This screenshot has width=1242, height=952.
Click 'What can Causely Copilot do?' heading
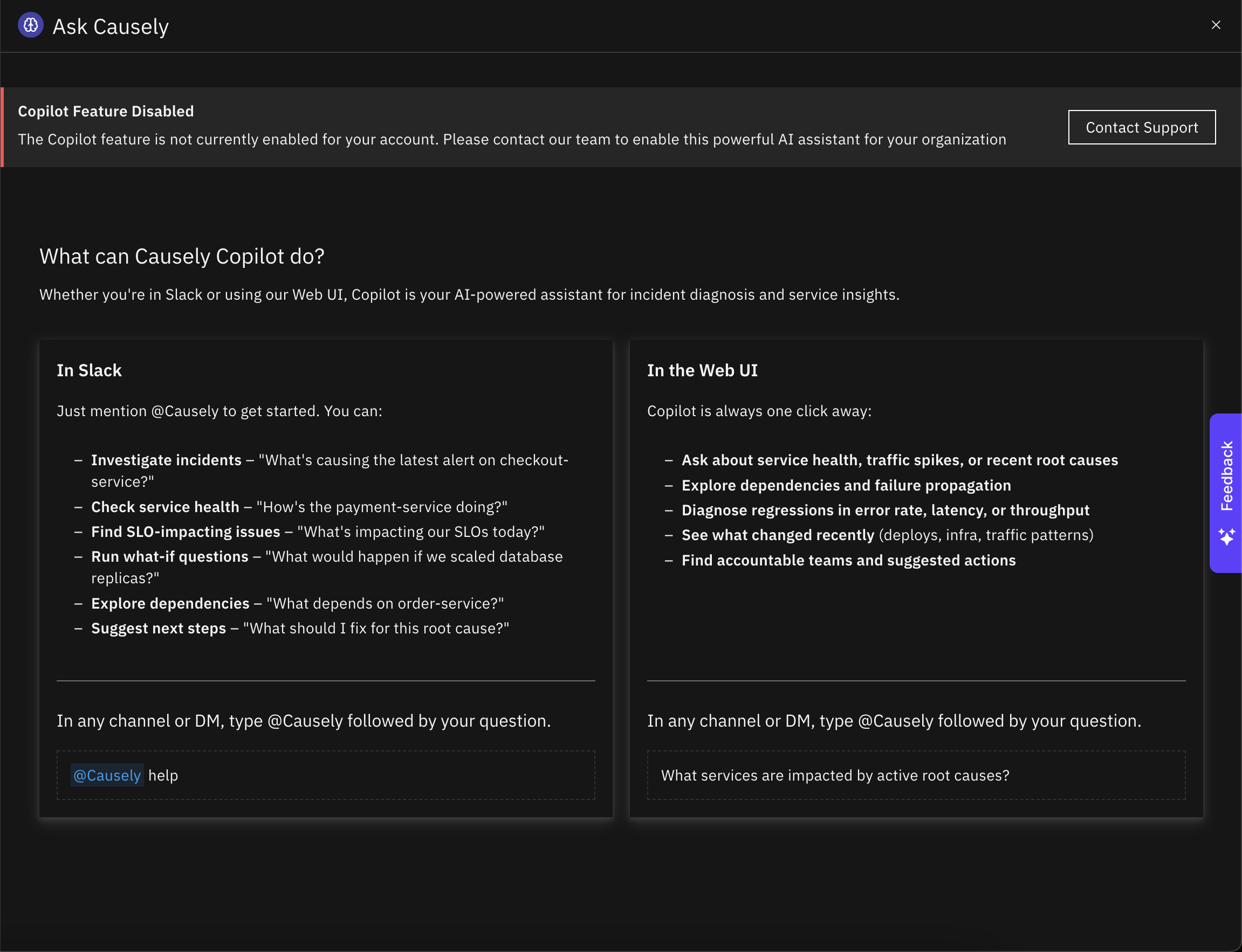[182, 257]
